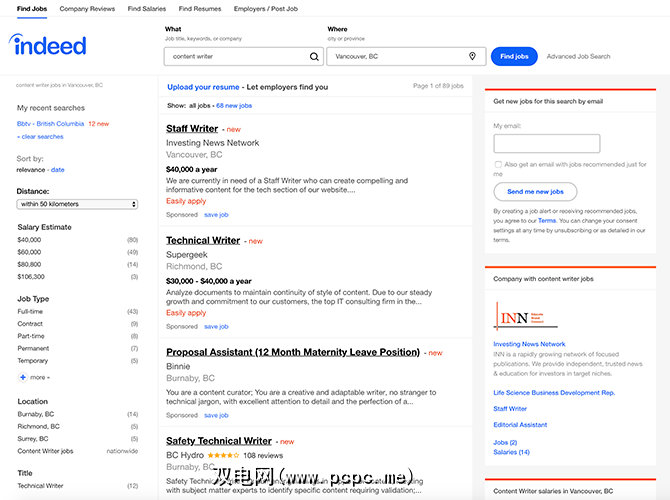Open the Company Reviews tab
This screenshot has width=670, height=500.
(x=87, y=9)
